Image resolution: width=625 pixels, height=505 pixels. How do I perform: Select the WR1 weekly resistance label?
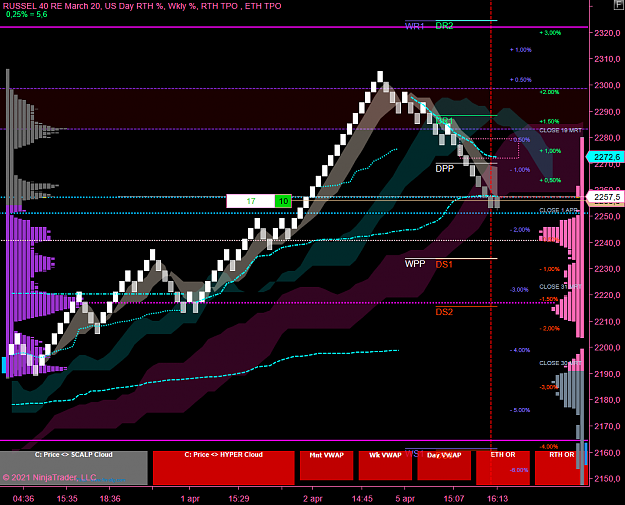coord(415,26)
